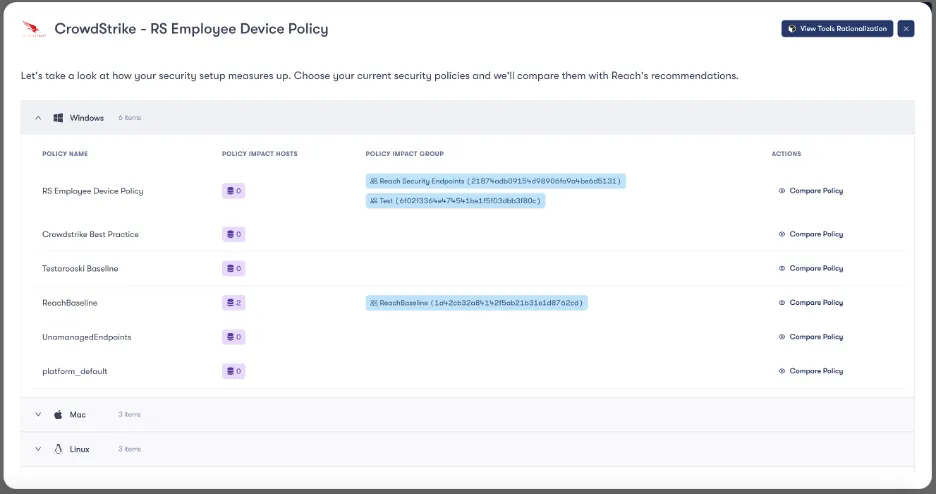This screenshot has width=936, height=494.
Task: Click the 3 items count beside Linux
Action: 130,449
